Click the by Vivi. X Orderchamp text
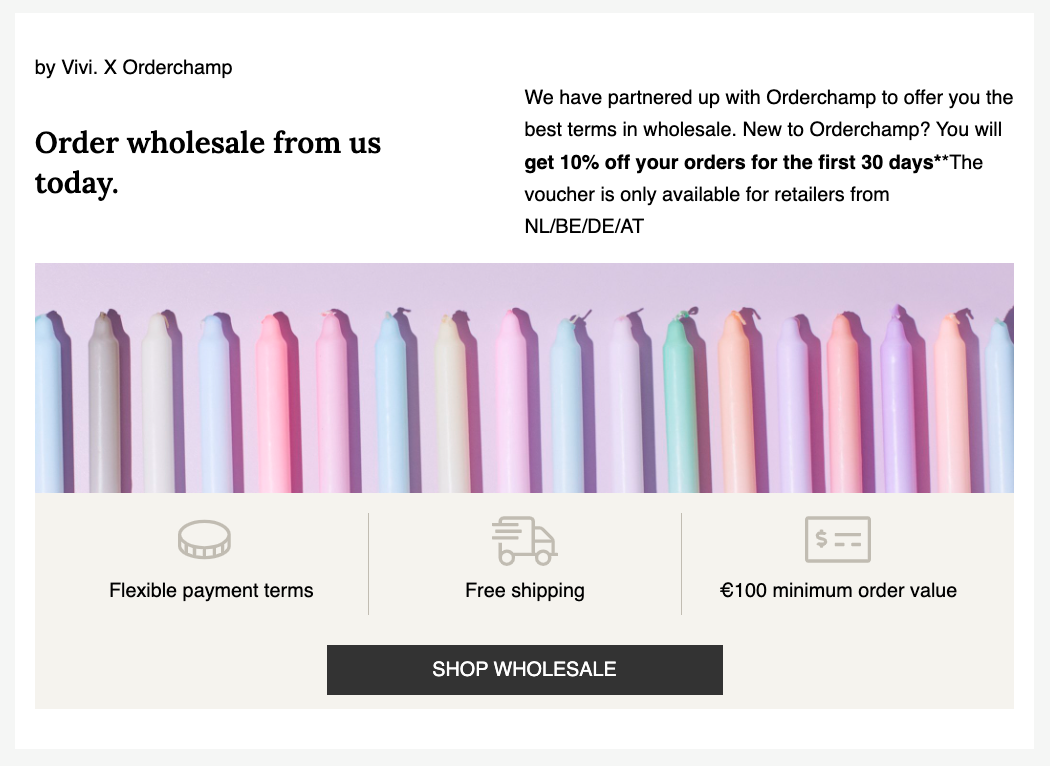Screen dimensions: 1050x766 pos(133,68)
